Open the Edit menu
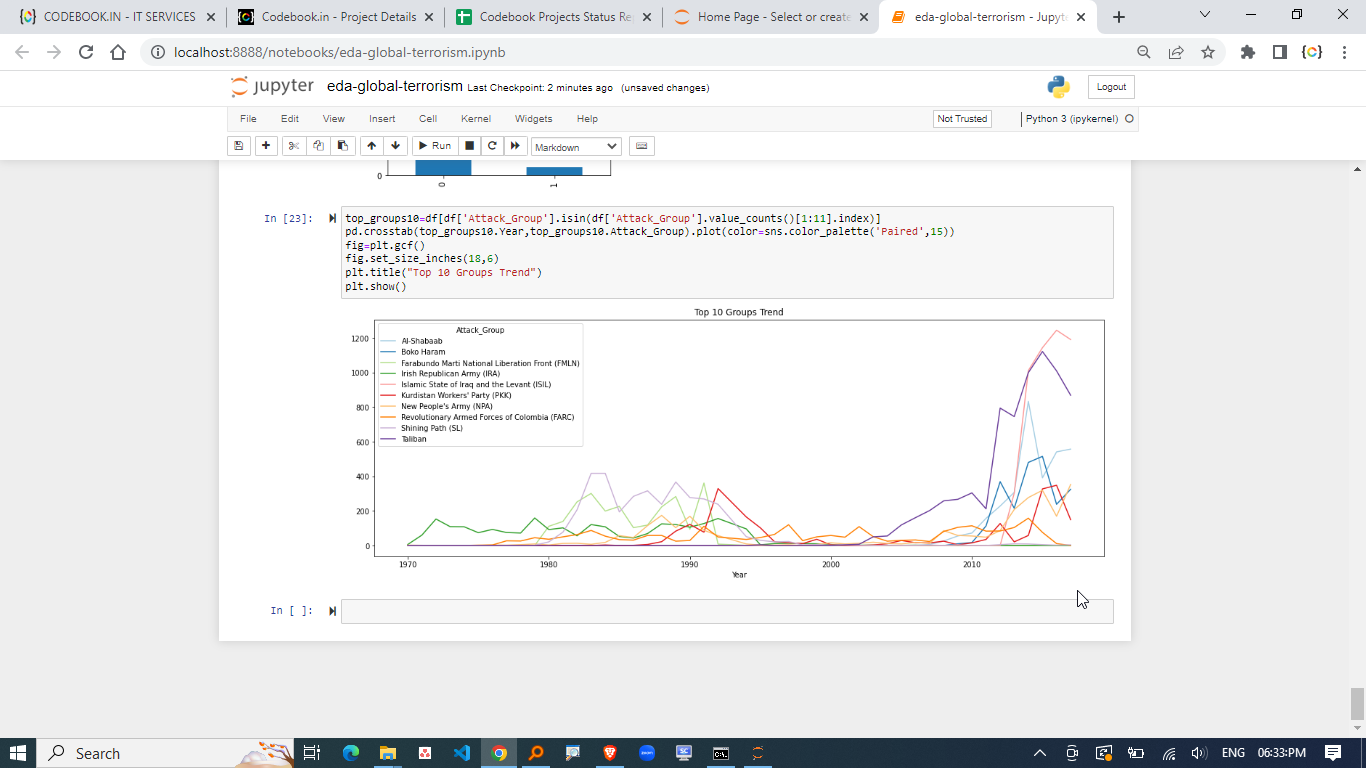Image resolution: width=1366 pixels, height=768 pixels. tap(290, 119)
